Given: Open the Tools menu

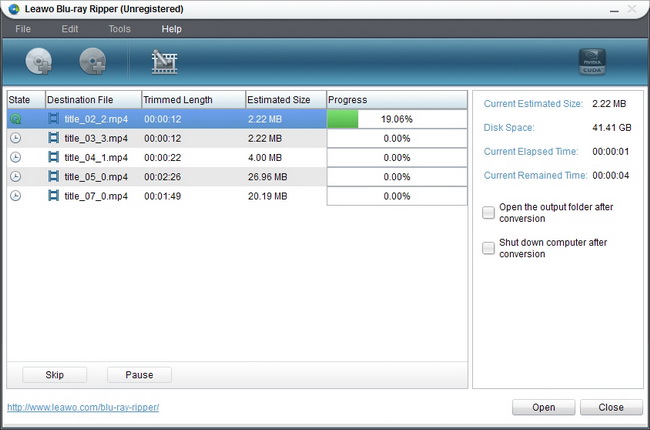Looking at the screenshot, I should [x=119, y=29].
